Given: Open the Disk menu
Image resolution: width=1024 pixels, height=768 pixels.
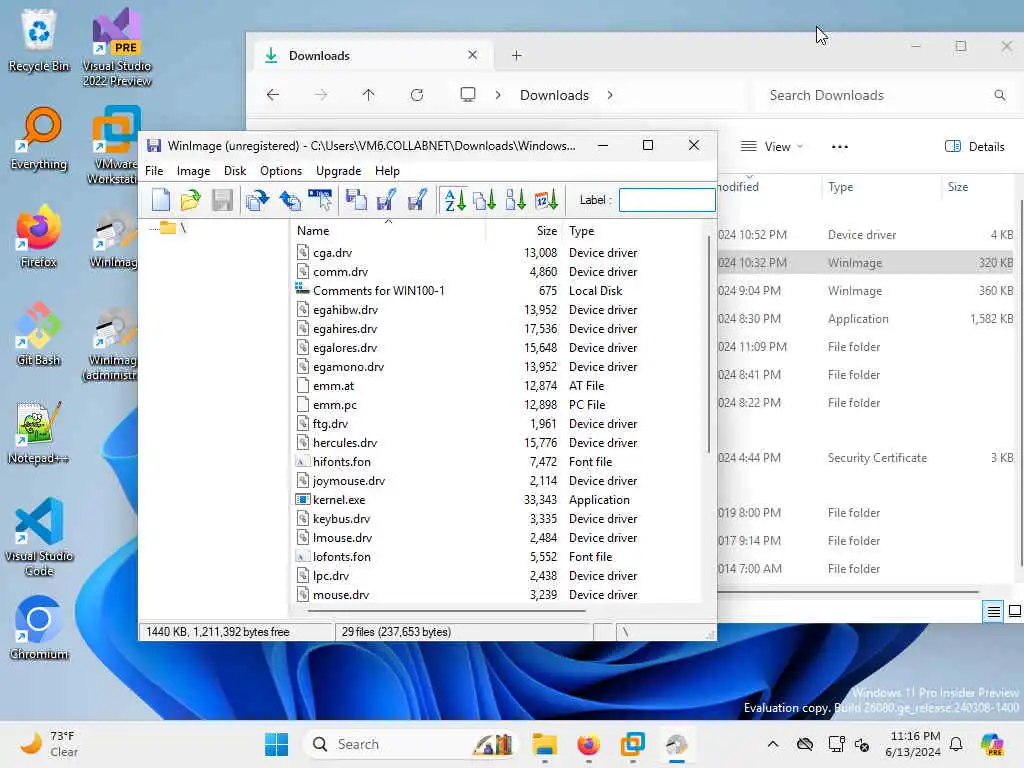Looking at the screenshot, I should coord(235,171).
